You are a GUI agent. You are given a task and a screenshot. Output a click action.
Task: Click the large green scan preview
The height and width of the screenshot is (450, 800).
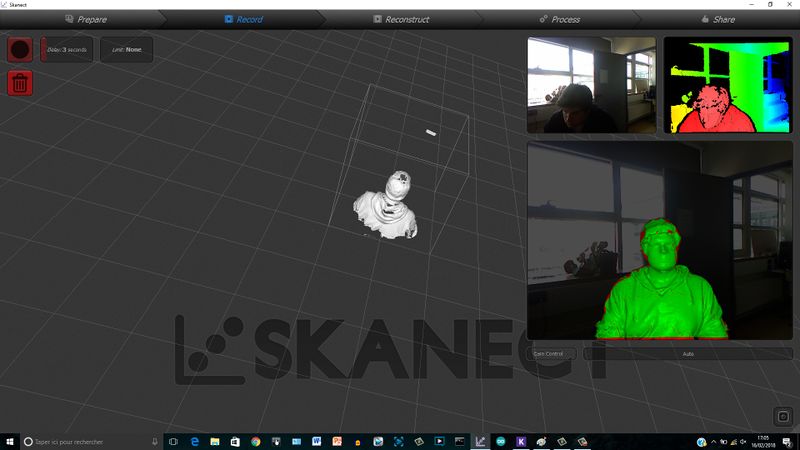click(x=660, y=240)
